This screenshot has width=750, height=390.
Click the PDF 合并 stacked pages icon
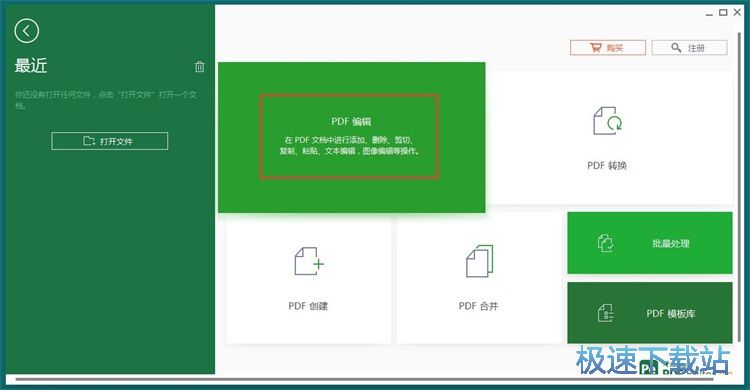[479, 261]
